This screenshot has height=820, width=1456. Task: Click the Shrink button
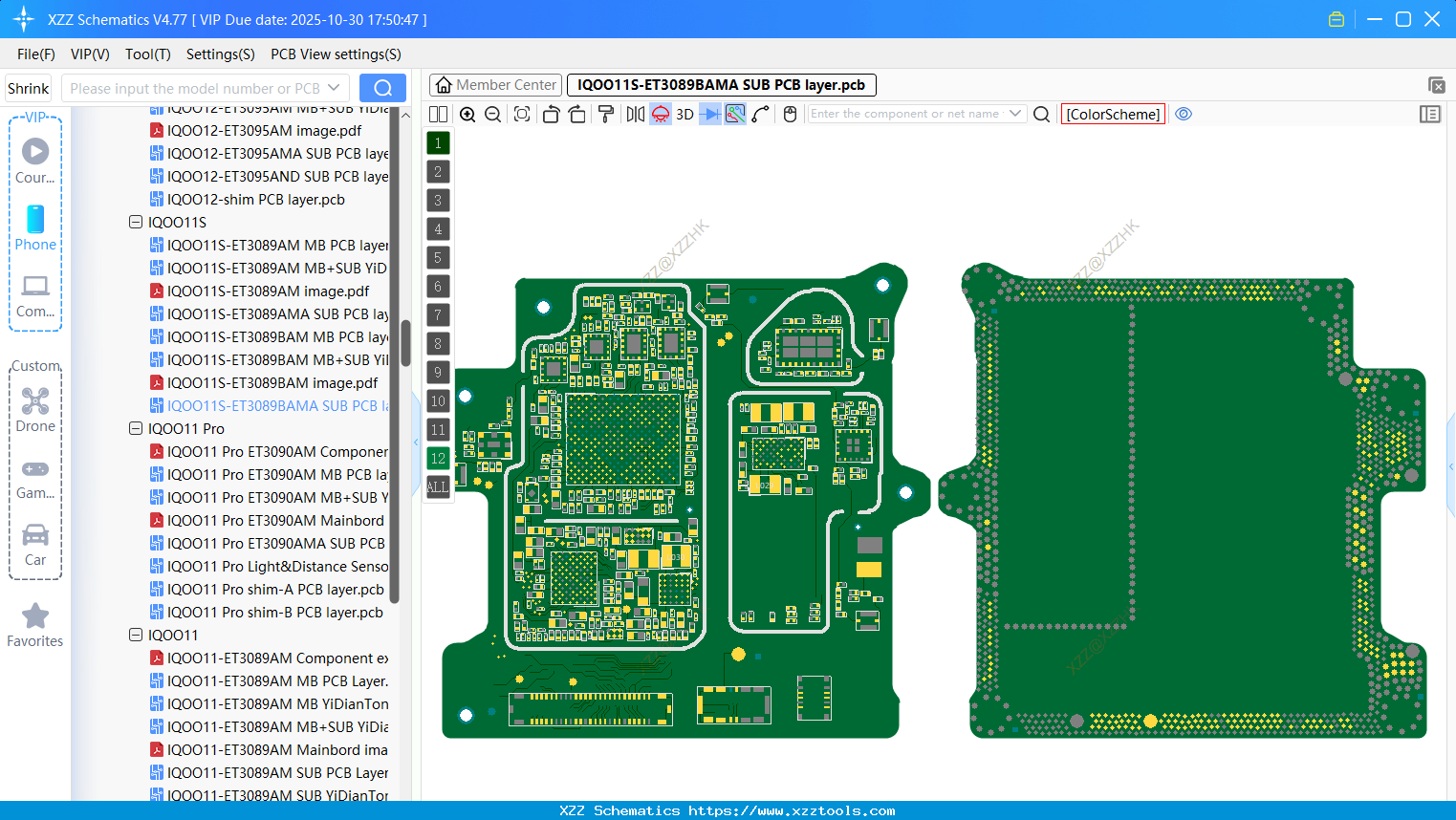point(28,87)
